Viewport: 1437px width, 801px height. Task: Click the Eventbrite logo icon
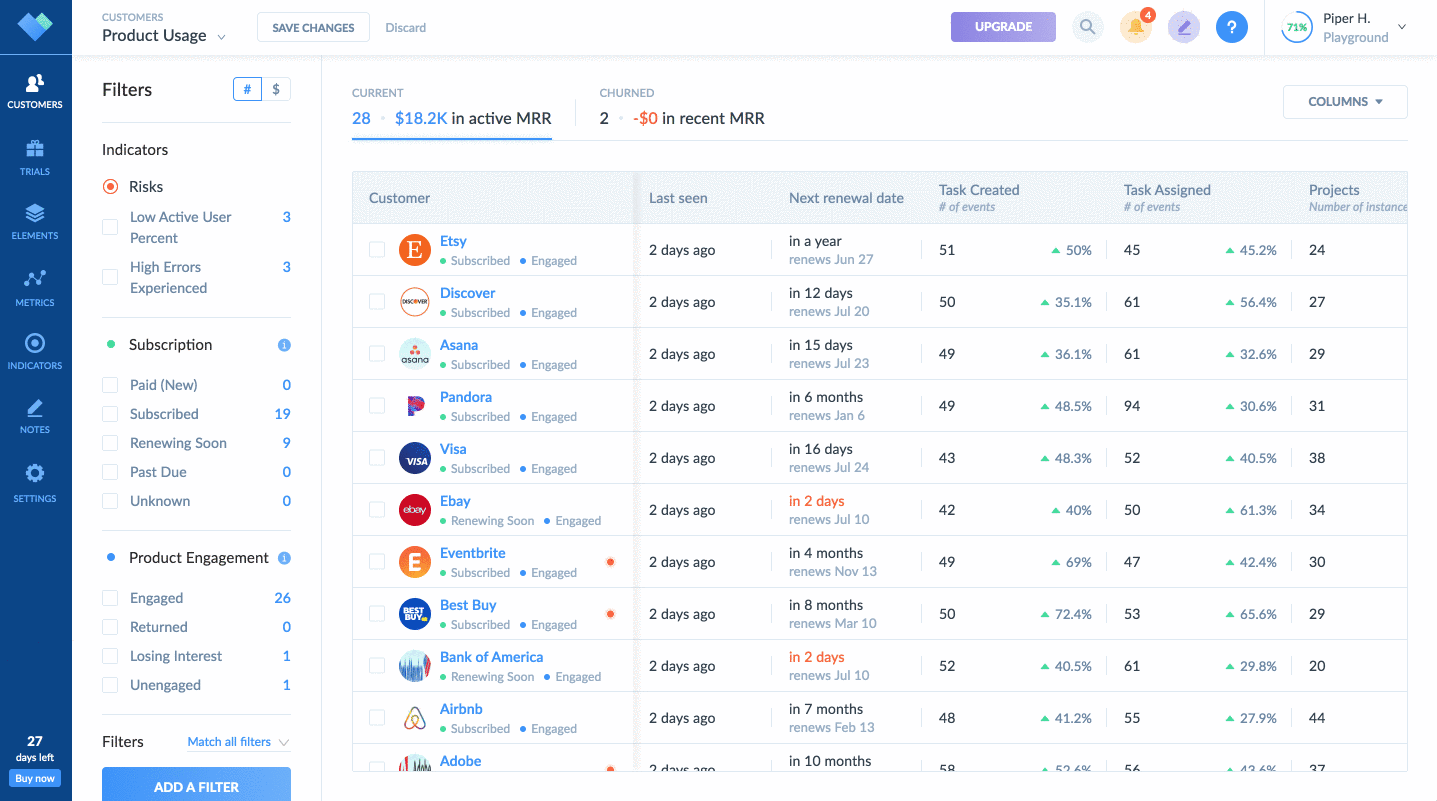click(415, 562)
